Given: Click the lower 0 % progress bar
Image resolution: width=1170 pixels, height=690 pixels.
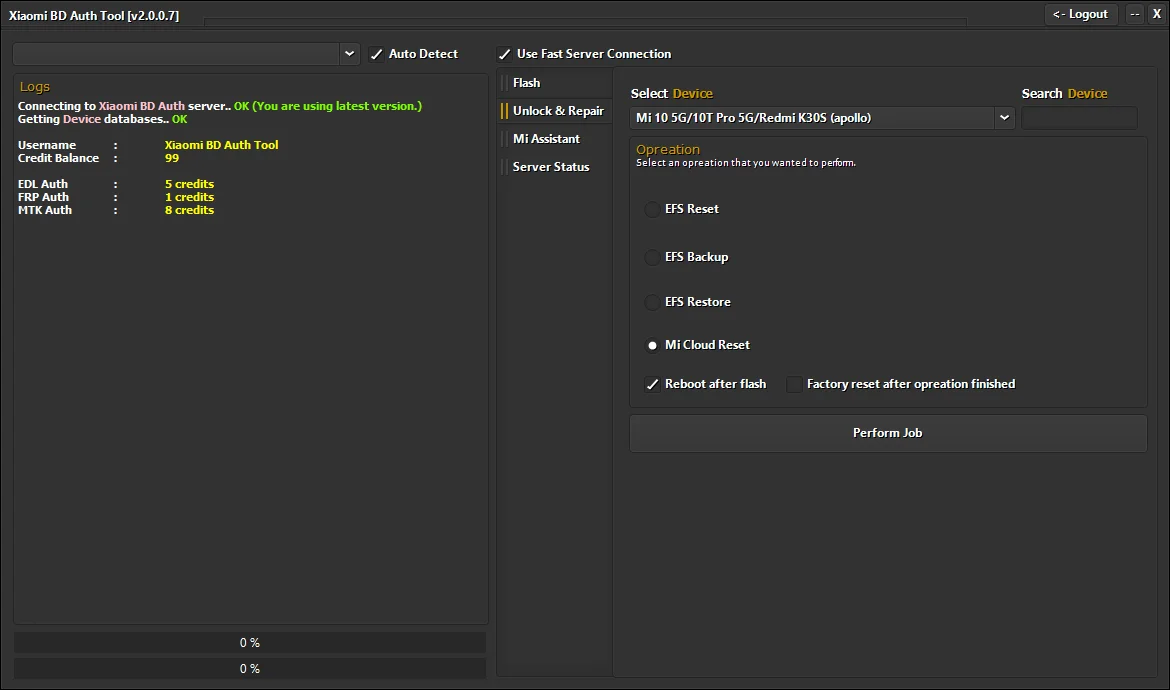Looking at the screenshot, I should coord(250,669).
